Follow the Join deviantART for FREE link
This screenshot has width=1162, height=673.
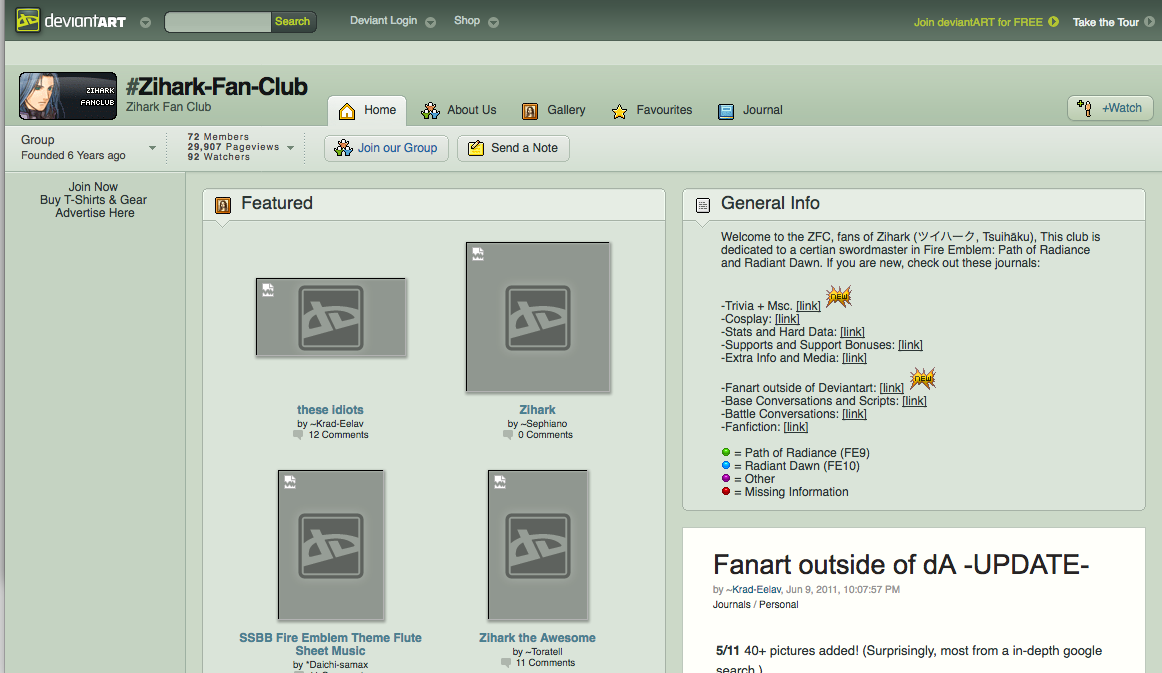click(x=986, y=22)
